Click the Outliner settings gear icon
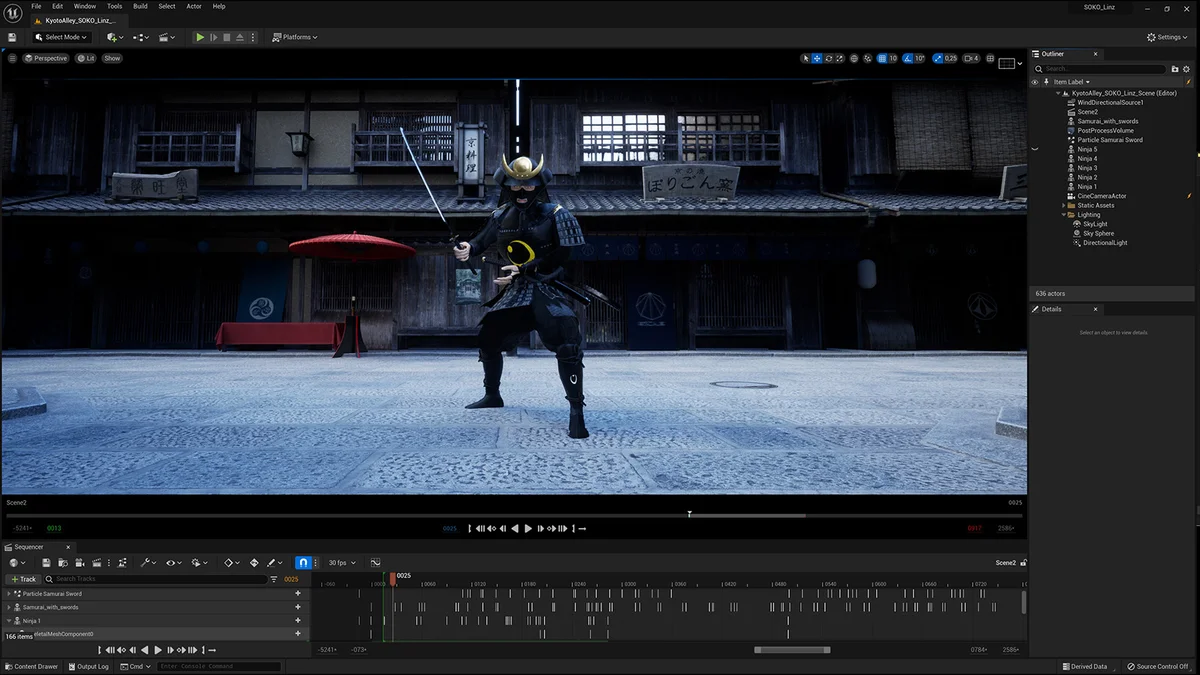This screenshot has width=1200, height=675. (1188, 69)
